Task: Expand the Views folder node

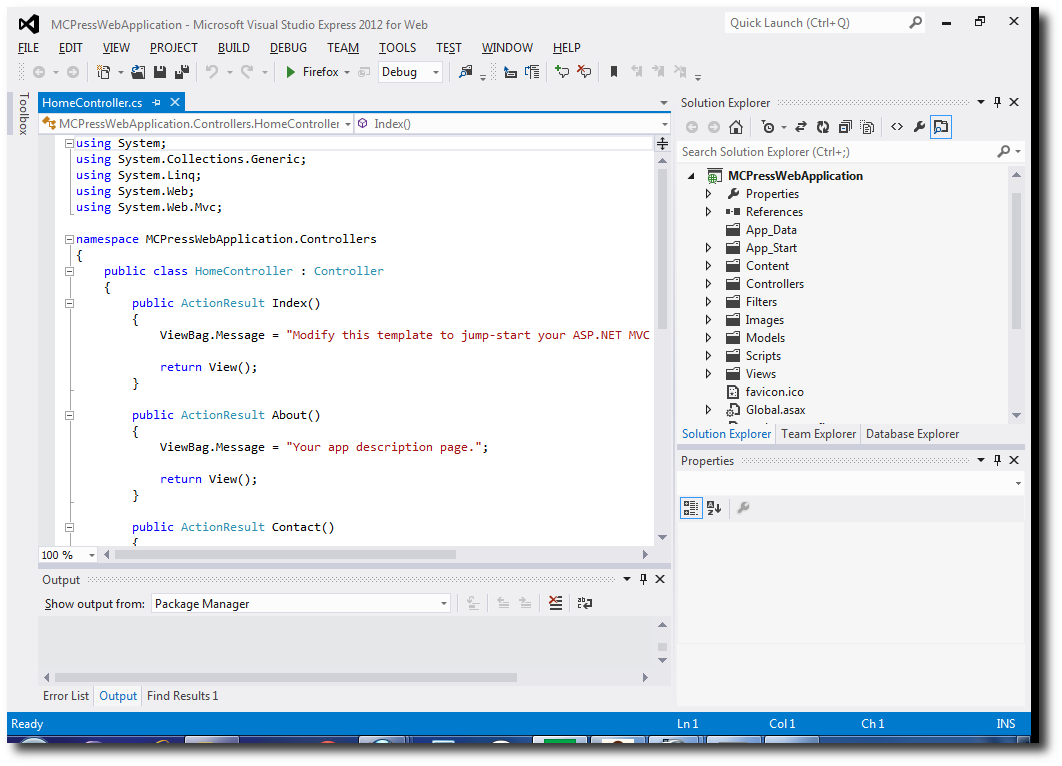Action: pyautogui.click(x=708, y=374)
